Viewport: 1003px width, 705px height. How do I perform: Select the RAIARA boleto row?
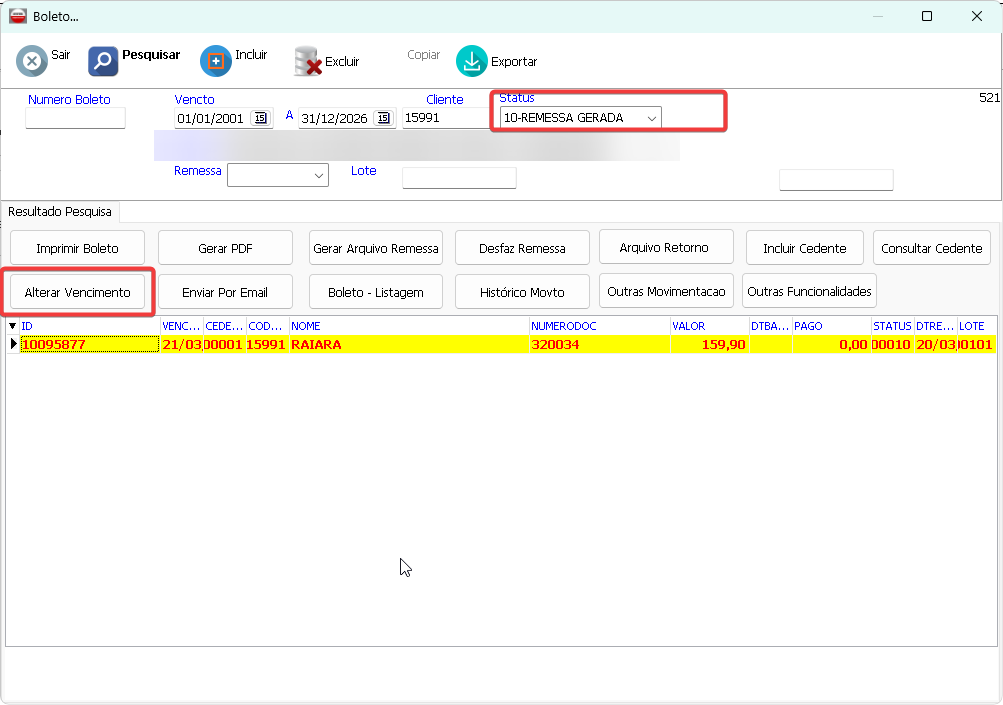tap(400, 344)
